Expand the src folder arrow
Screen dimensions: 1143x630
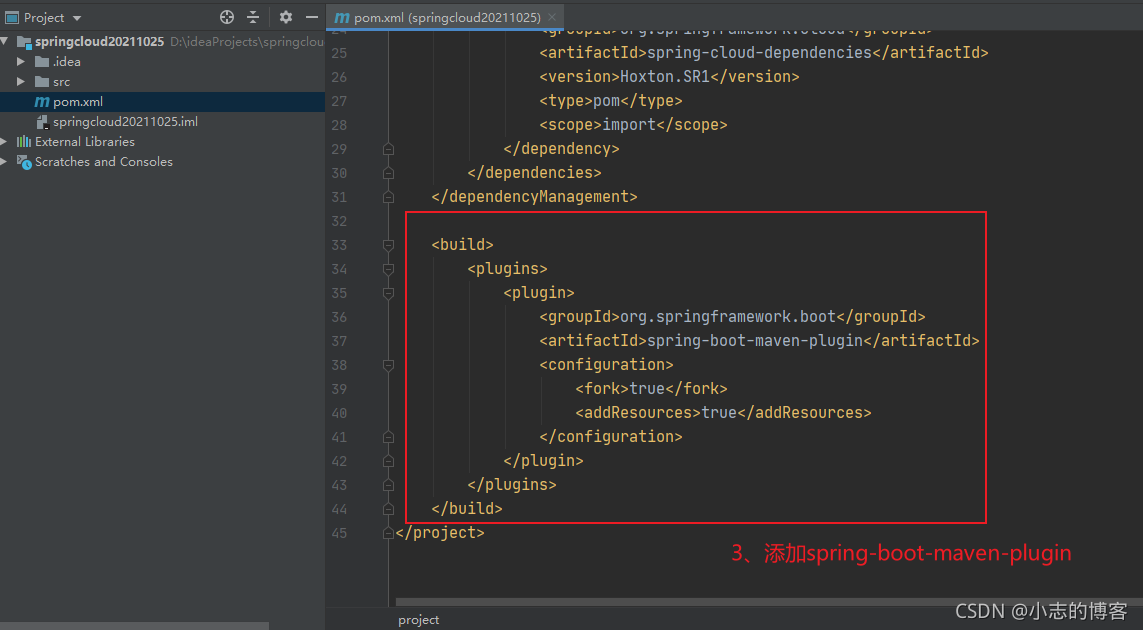tap(21, 82)
